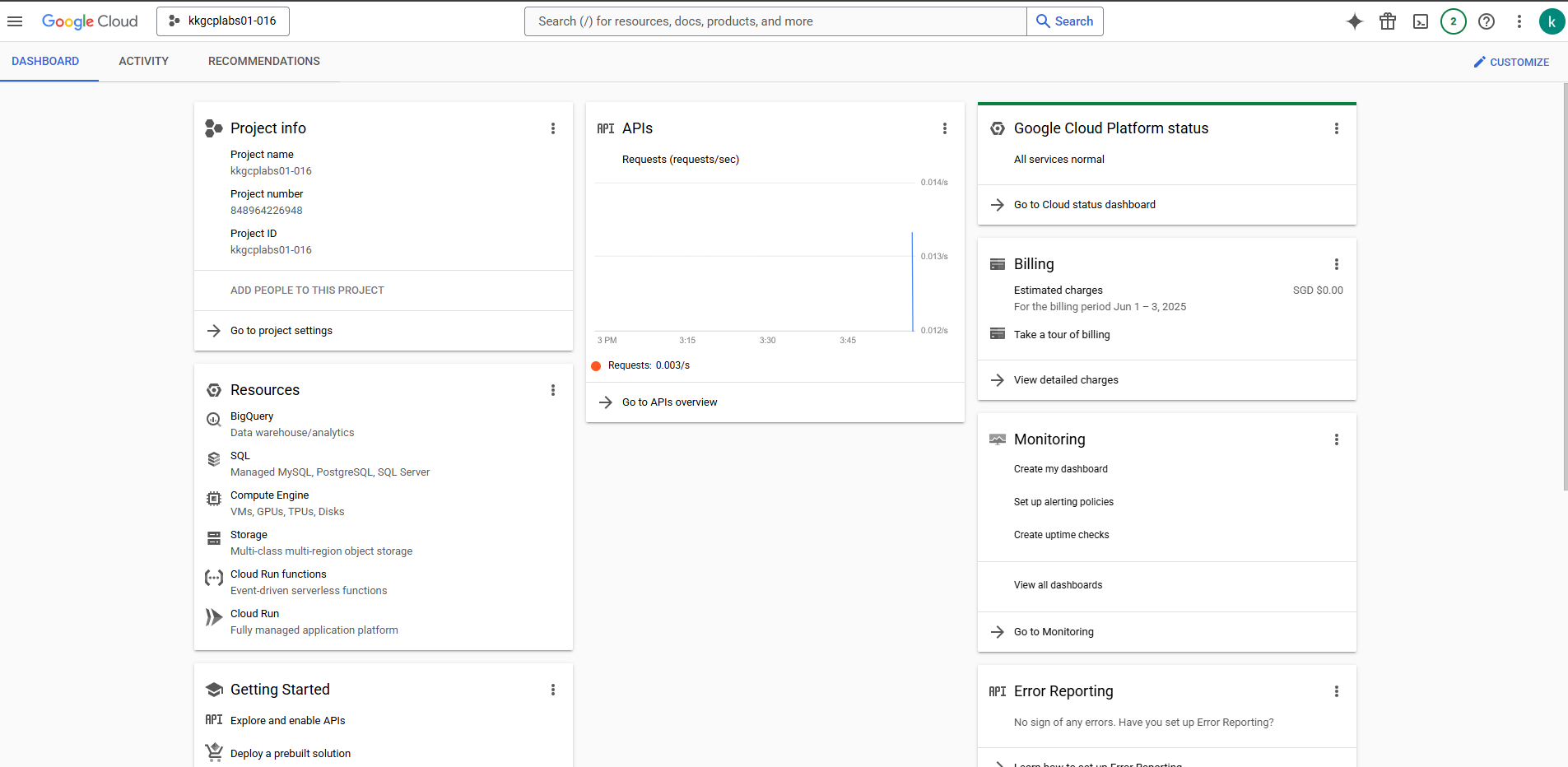Open the Billing card more options menu
Screen dimensions: 1568x767
1337,264
